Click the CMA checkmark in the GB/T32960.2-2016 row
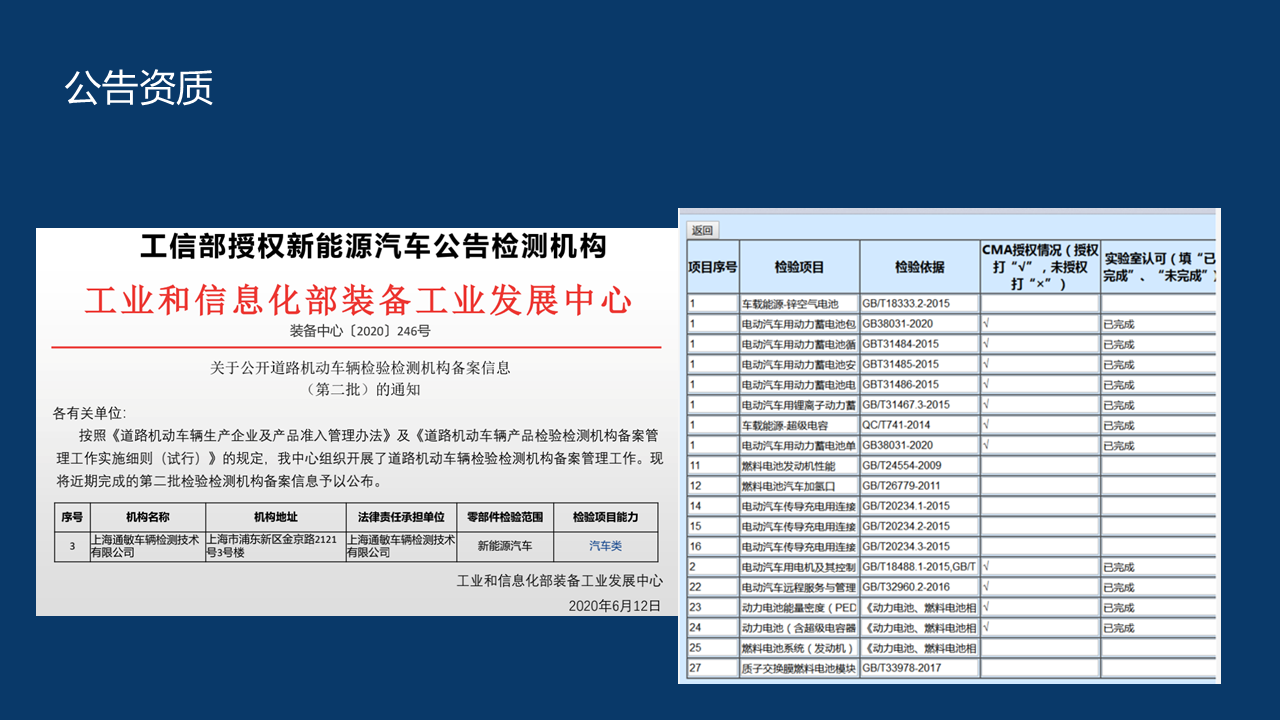Screen dimensions: 1280x720 (x=987, y=587)
